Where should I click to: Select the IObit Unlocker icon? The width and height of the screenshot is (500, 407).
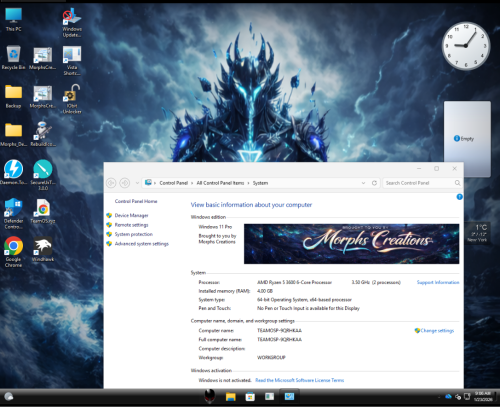[72, 99]
